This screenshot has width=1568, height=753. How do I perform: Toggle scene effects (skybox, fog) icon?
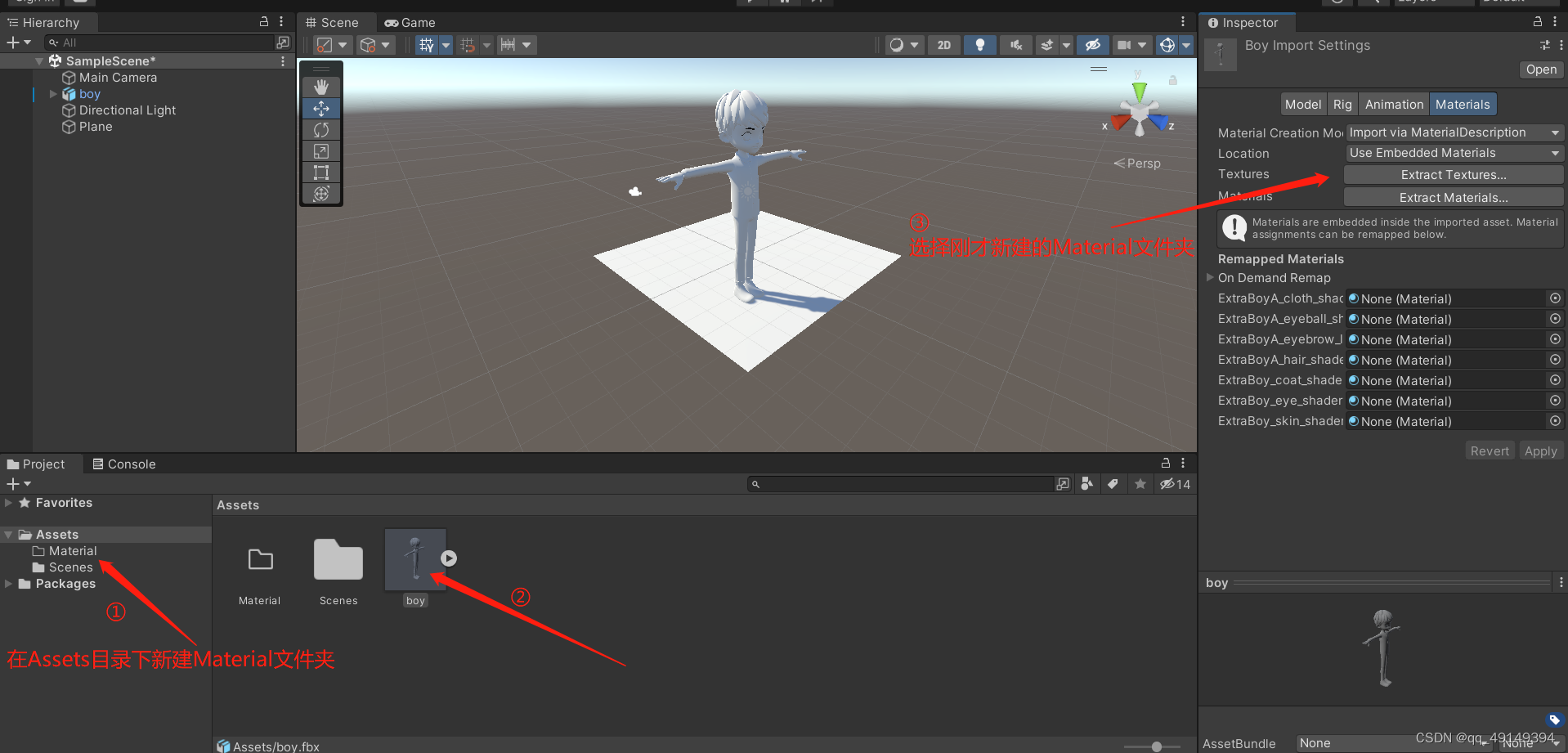pyautogui.click(x=1047, y=45)
